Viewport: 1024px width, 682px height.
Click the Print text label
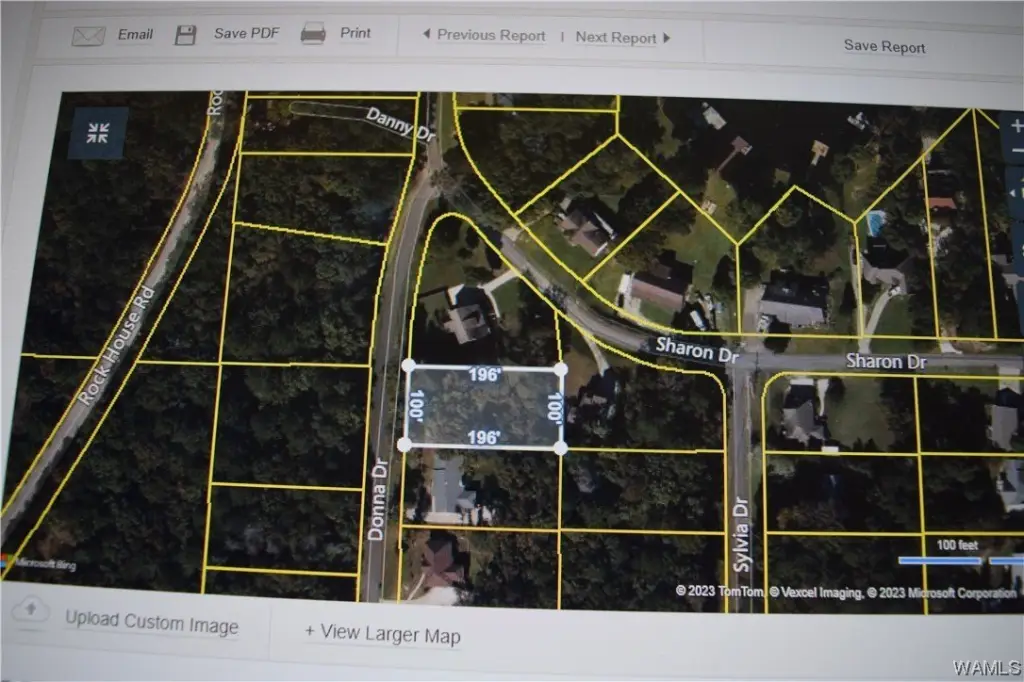point(355,33)
